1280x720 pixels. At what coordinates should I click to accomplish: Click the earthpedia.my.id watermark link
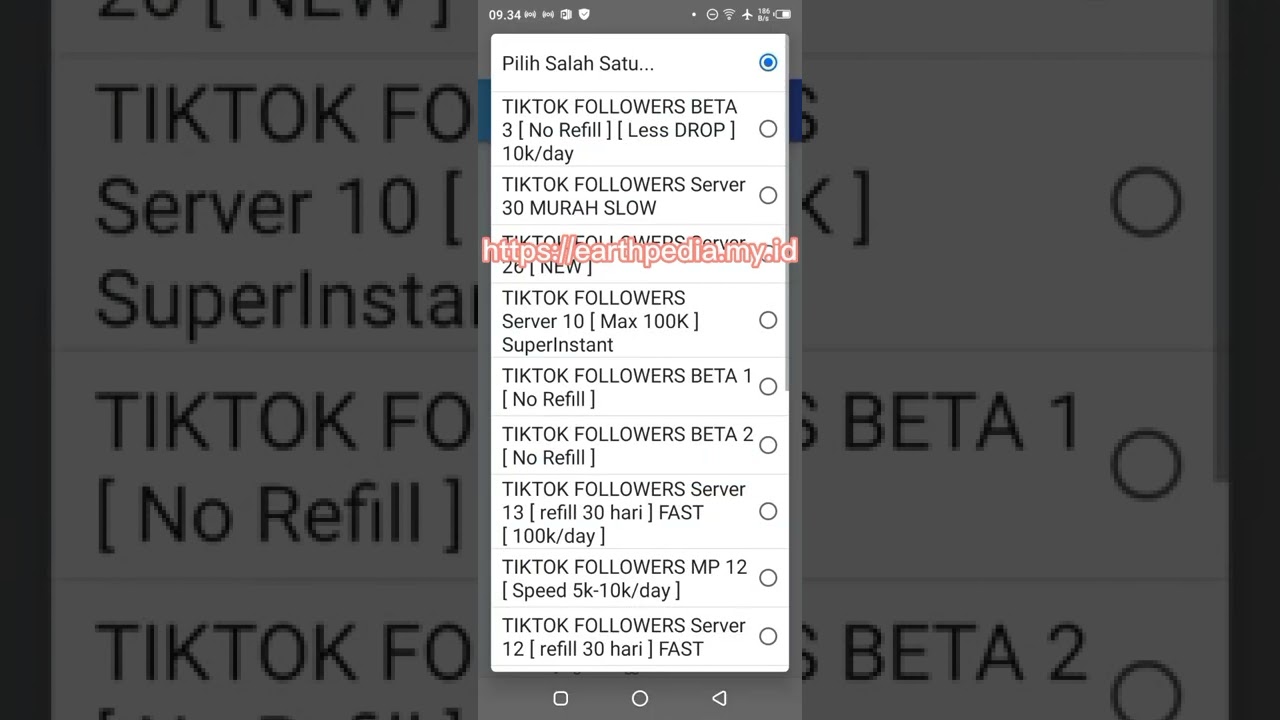point(640,251)
